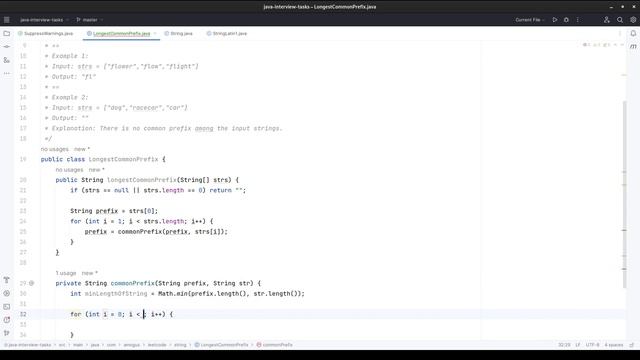Open line:column 32:29 indicator

point(564,345)
